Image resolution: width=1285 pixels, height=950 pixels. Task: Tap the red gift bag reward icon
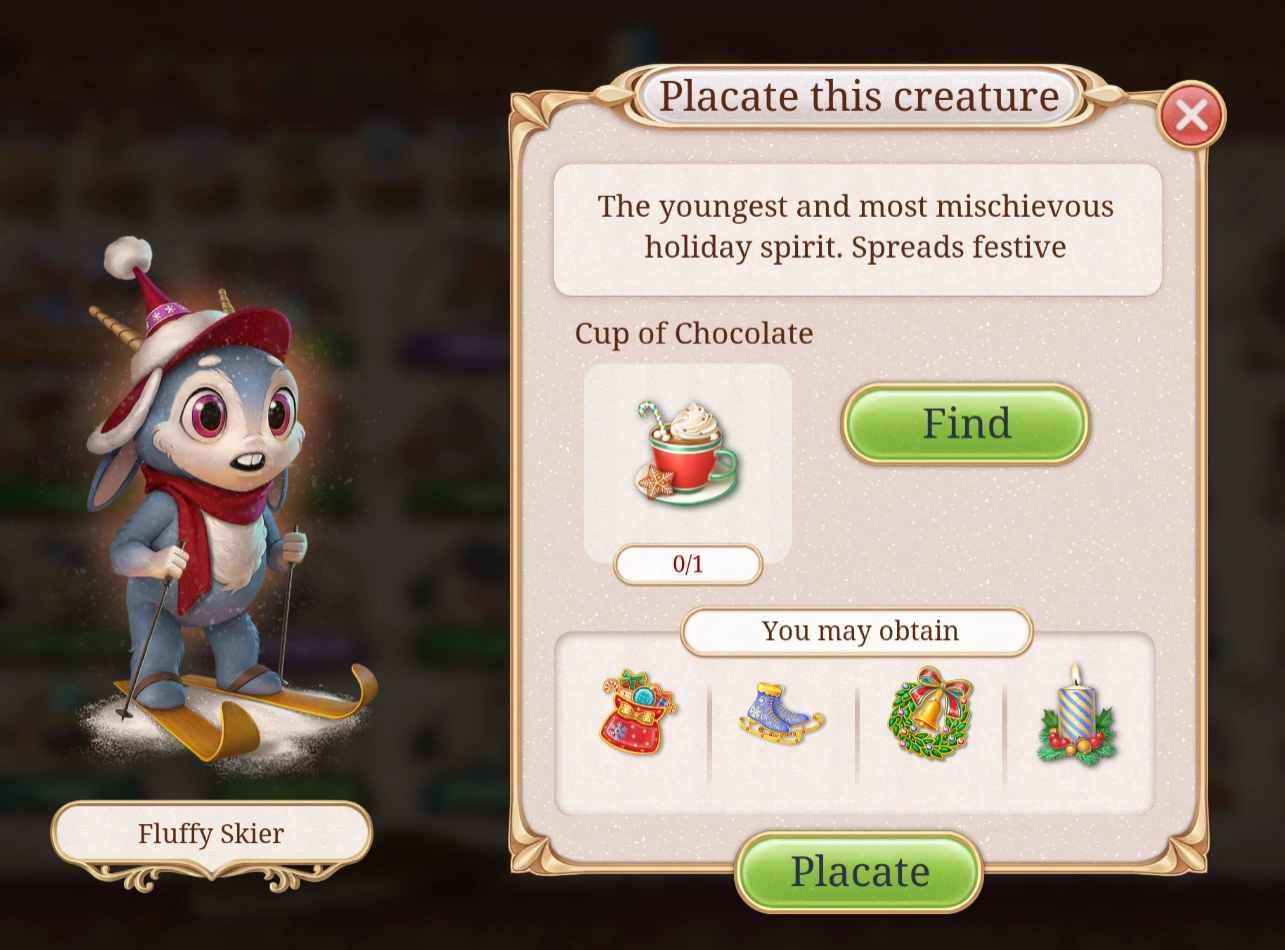638,714
